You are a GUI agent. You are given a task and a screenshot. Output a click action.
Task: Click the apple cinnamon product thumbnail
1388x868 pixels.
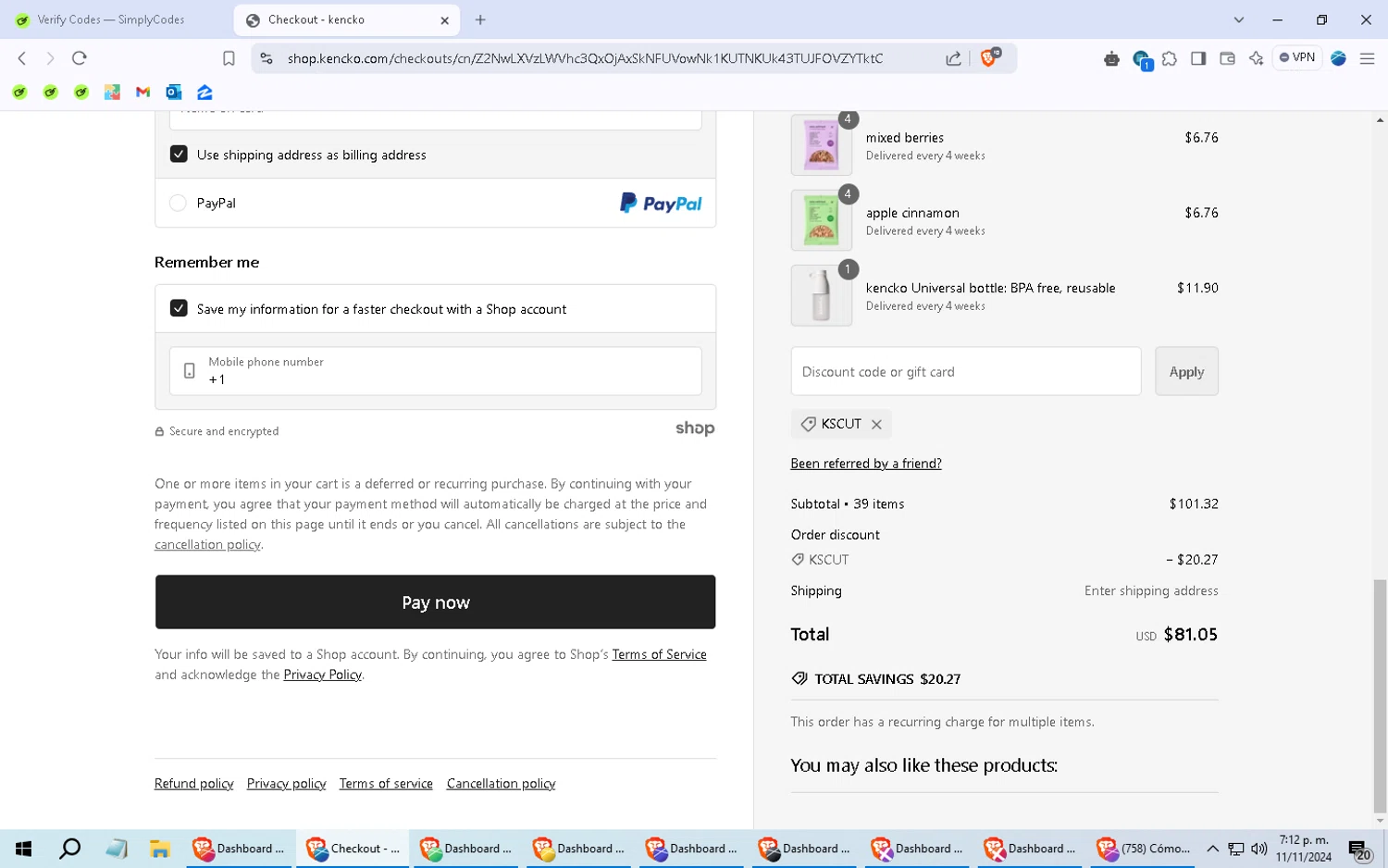point(821,220)
